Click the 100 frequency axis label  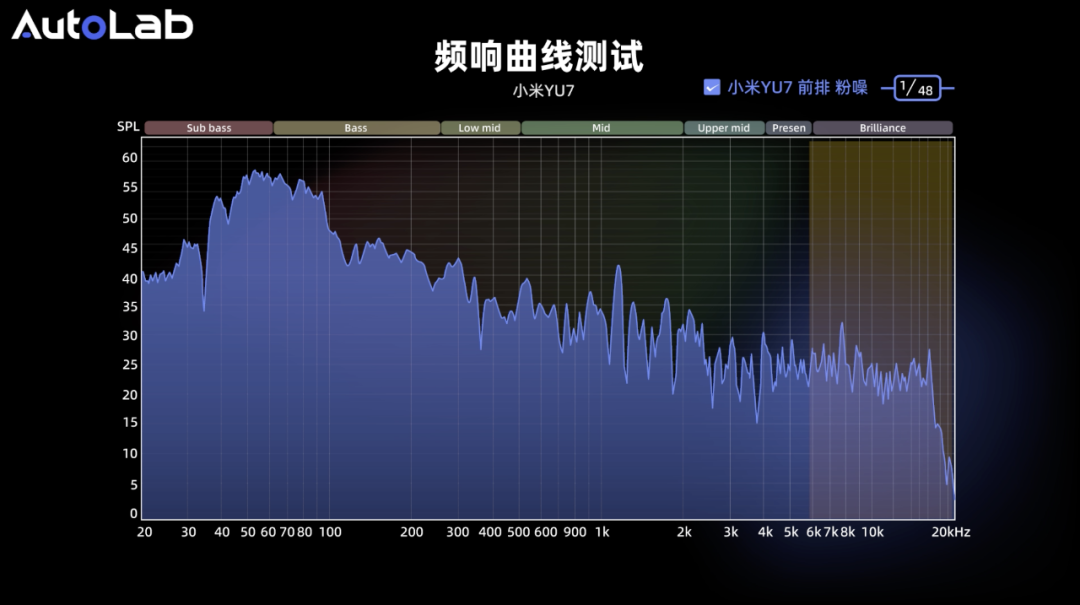(x=330, y=532)
